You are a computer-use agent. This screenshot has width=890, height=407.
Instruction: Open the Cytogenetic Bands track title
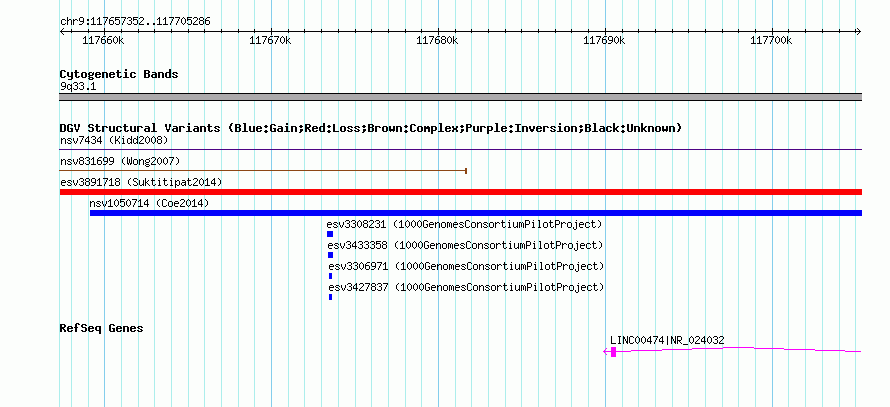(119, 74)
